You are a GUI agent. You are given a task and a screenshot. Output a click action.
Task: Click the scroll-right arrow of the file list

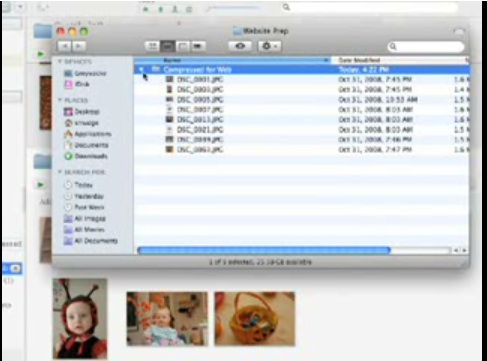464,250
